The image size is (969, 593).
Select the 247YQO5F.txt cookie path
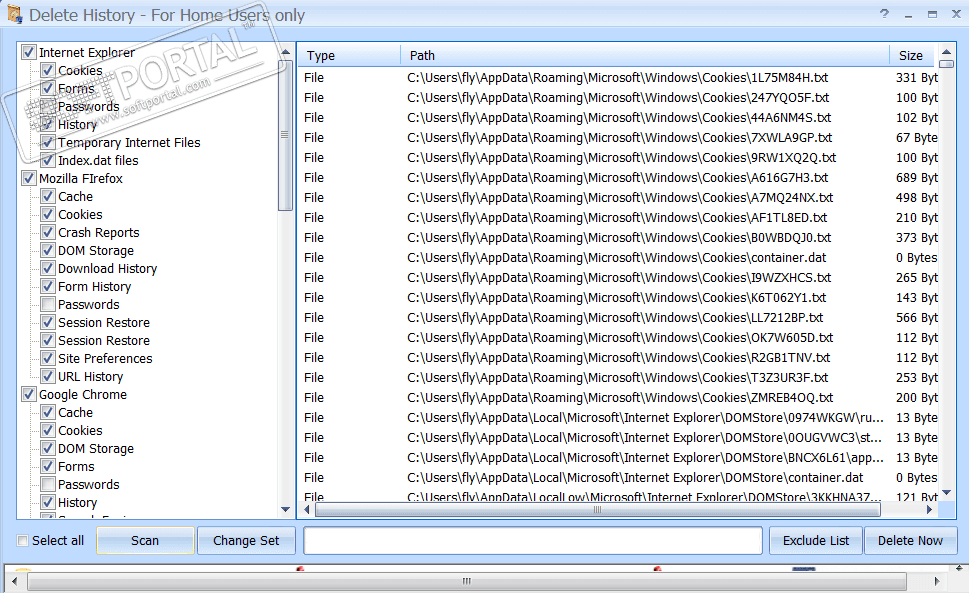tap(618, 98)
